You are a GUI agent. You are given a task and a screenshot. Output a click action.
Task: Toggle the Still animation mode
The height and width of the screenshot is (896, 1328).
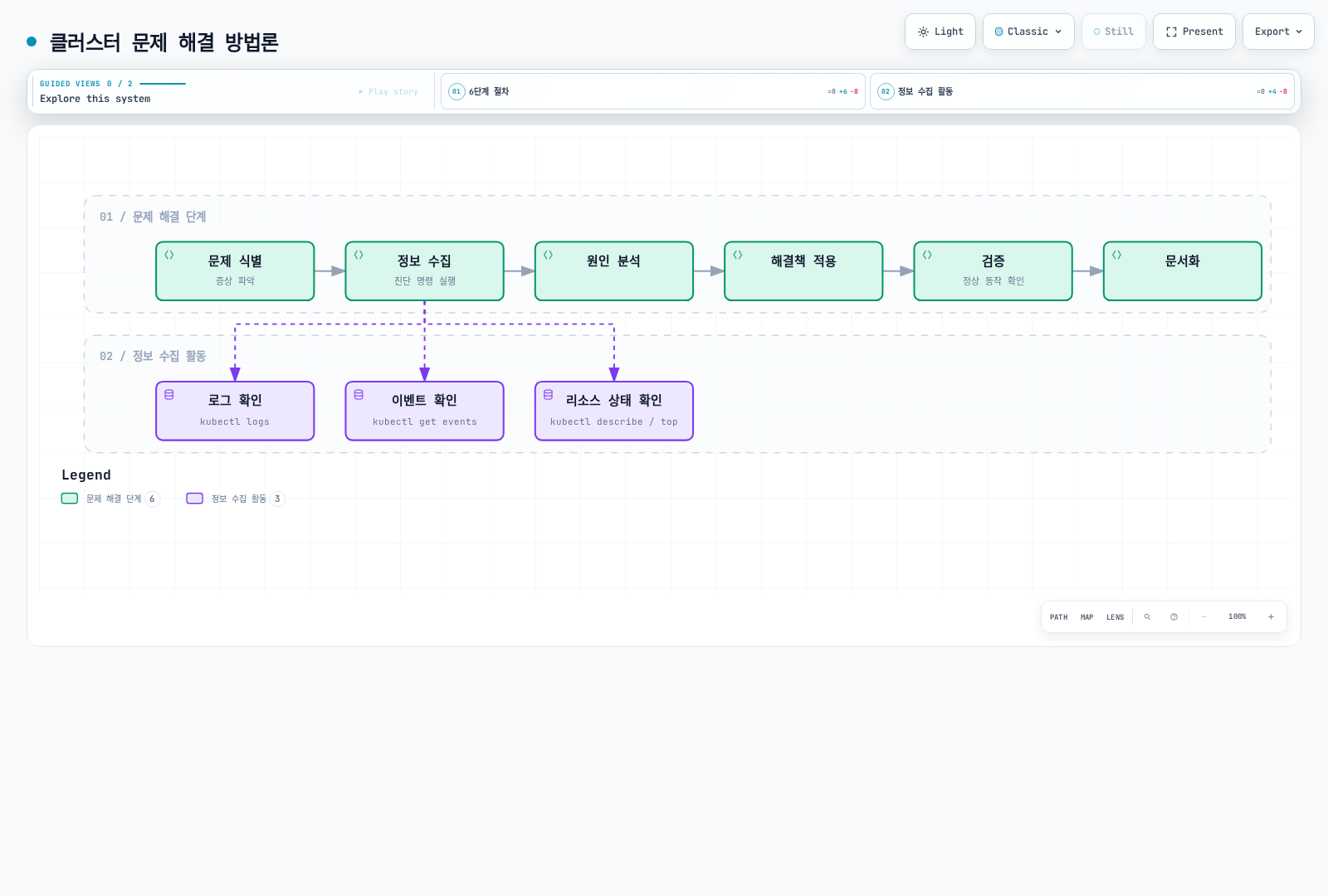pyautogui.click(x=1114, y=32)
